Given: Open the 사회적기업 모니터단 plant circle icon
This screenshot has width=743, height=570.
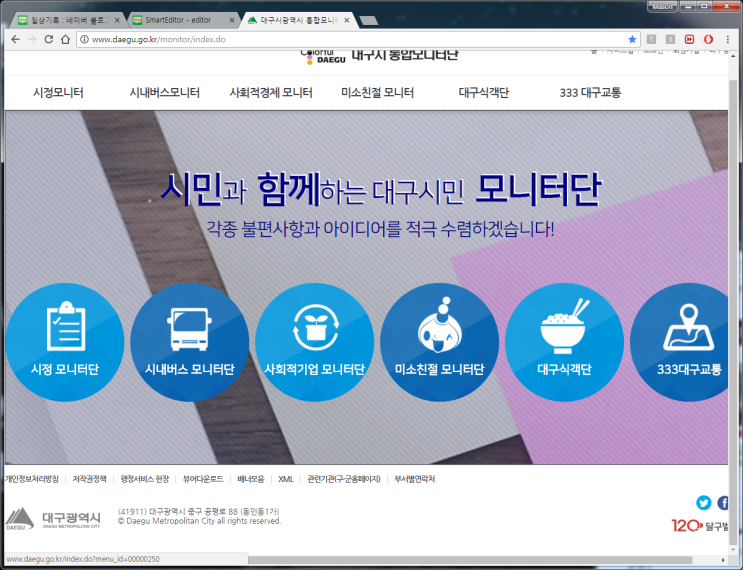Looking at the screenshot, I should point(315,342).
